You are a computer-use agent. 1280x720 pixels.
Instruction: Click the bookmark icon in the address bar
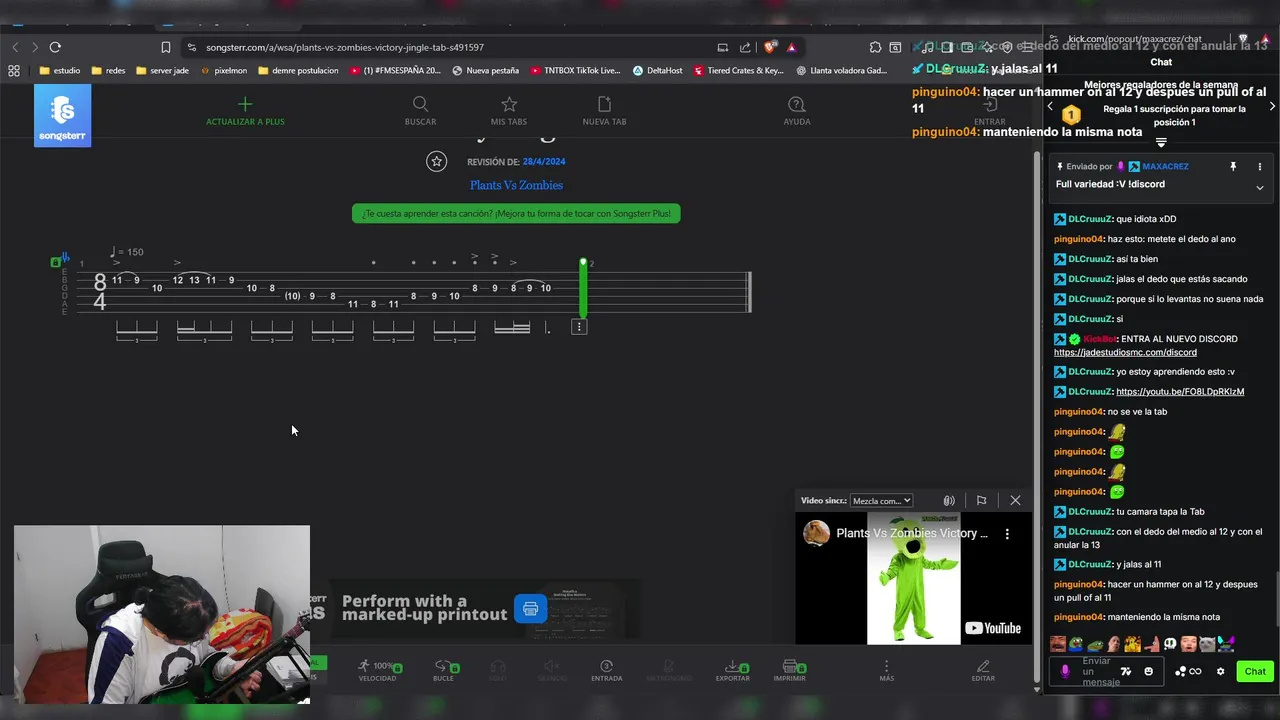tap(166, 47)
